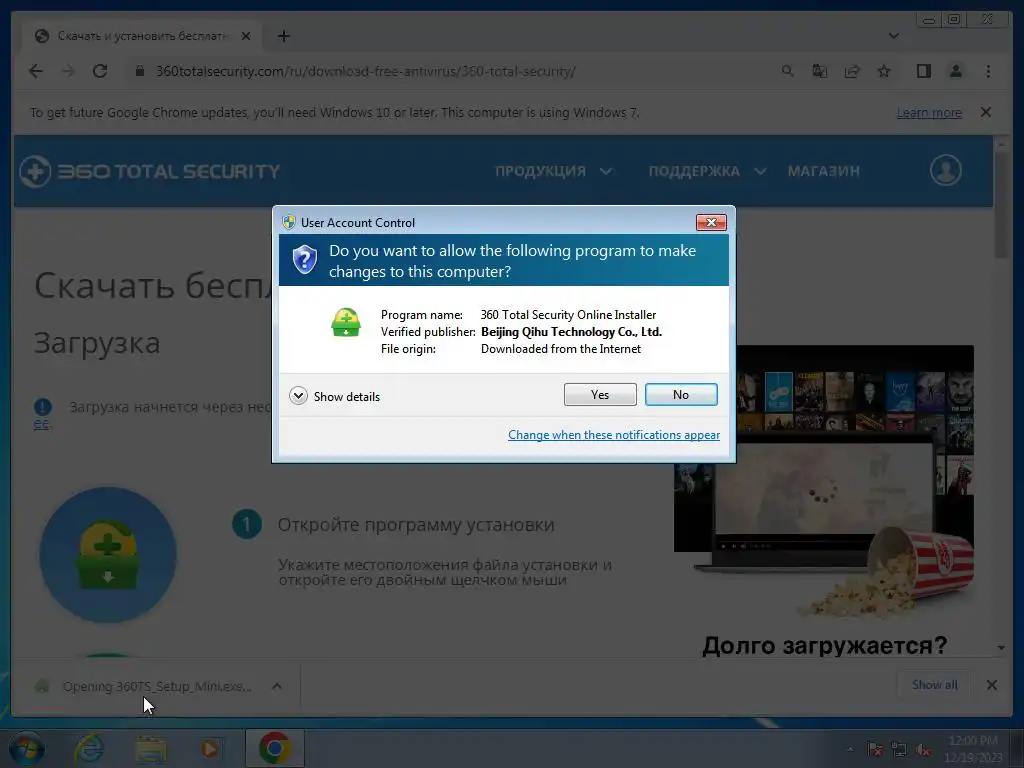This screenshot has height=768, width=1024.
Task: Click No in the User Account Control dialog
Action: click(x=680, y=394)
